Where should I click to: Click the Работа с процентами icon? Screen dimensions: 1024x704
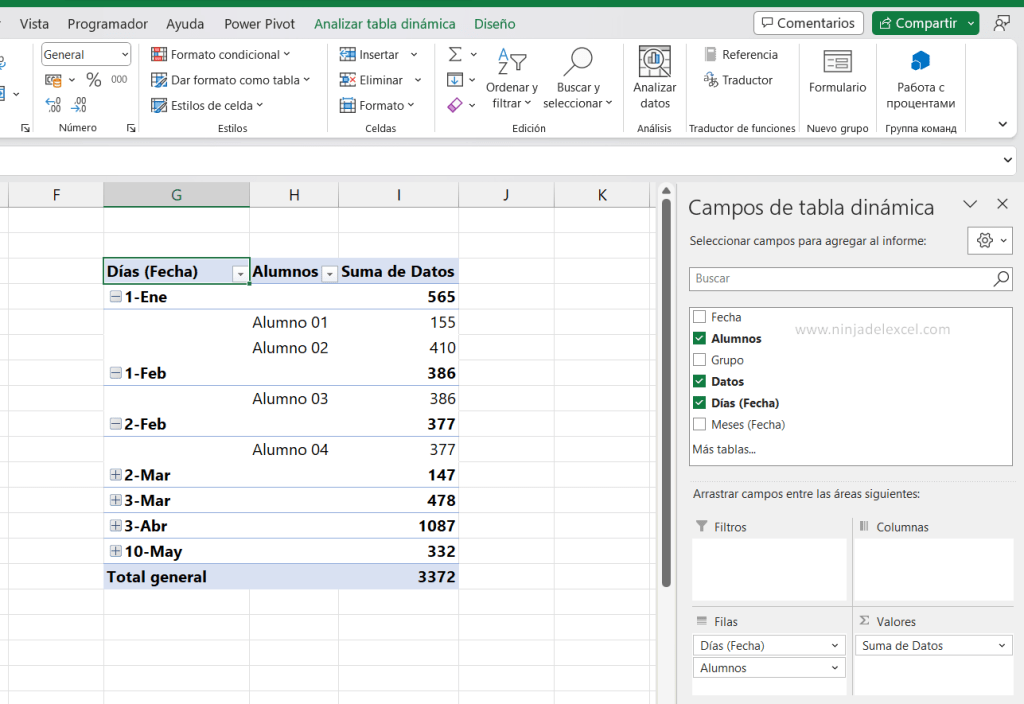click(920, 80)
